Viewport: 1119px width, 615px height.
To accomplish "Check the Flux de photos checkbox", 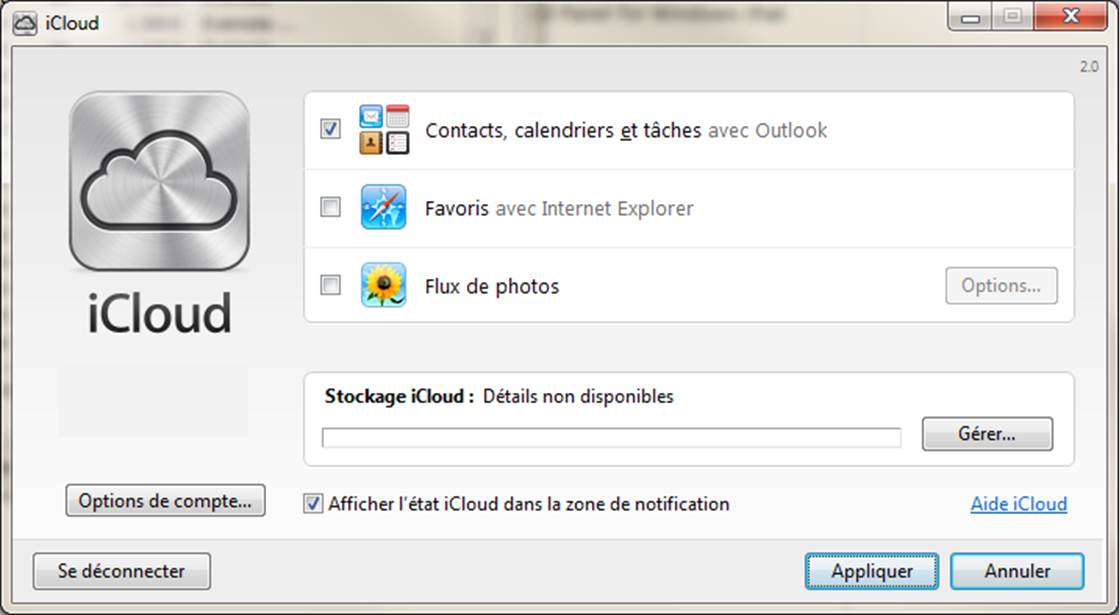I will coord(331,286).
